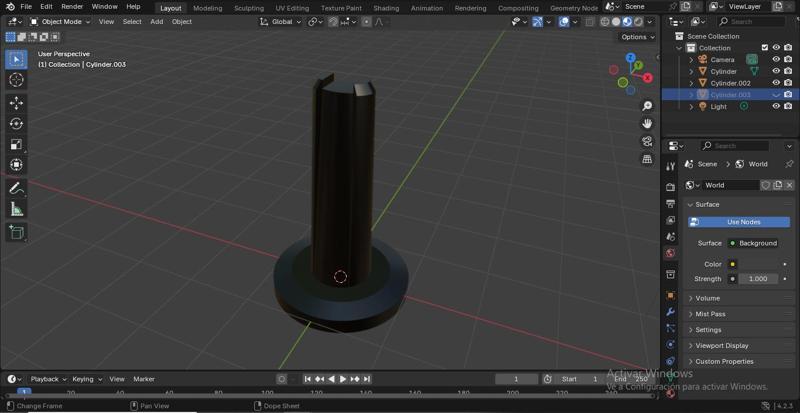Viewport: 800px width, 413px height.
Task: Click the Zoom viewport icon
Action: click(x=647, y=106)
